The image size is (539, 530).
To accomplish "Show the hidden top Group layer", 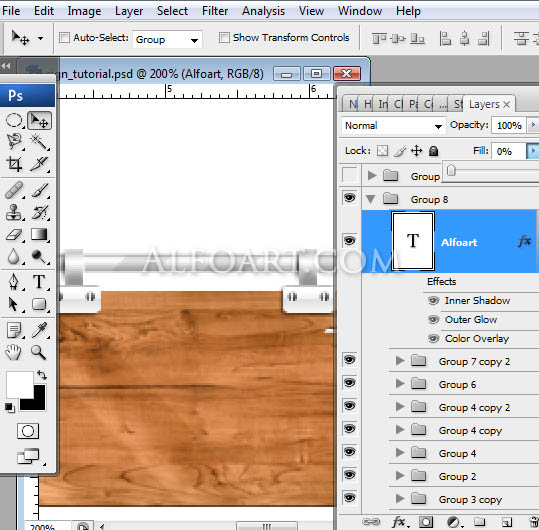I will click(x=350, y=175).
